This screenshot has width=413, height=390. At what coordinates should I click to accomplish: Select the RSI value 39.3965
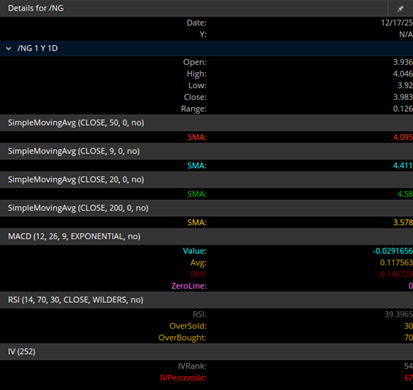click(398, 314)
